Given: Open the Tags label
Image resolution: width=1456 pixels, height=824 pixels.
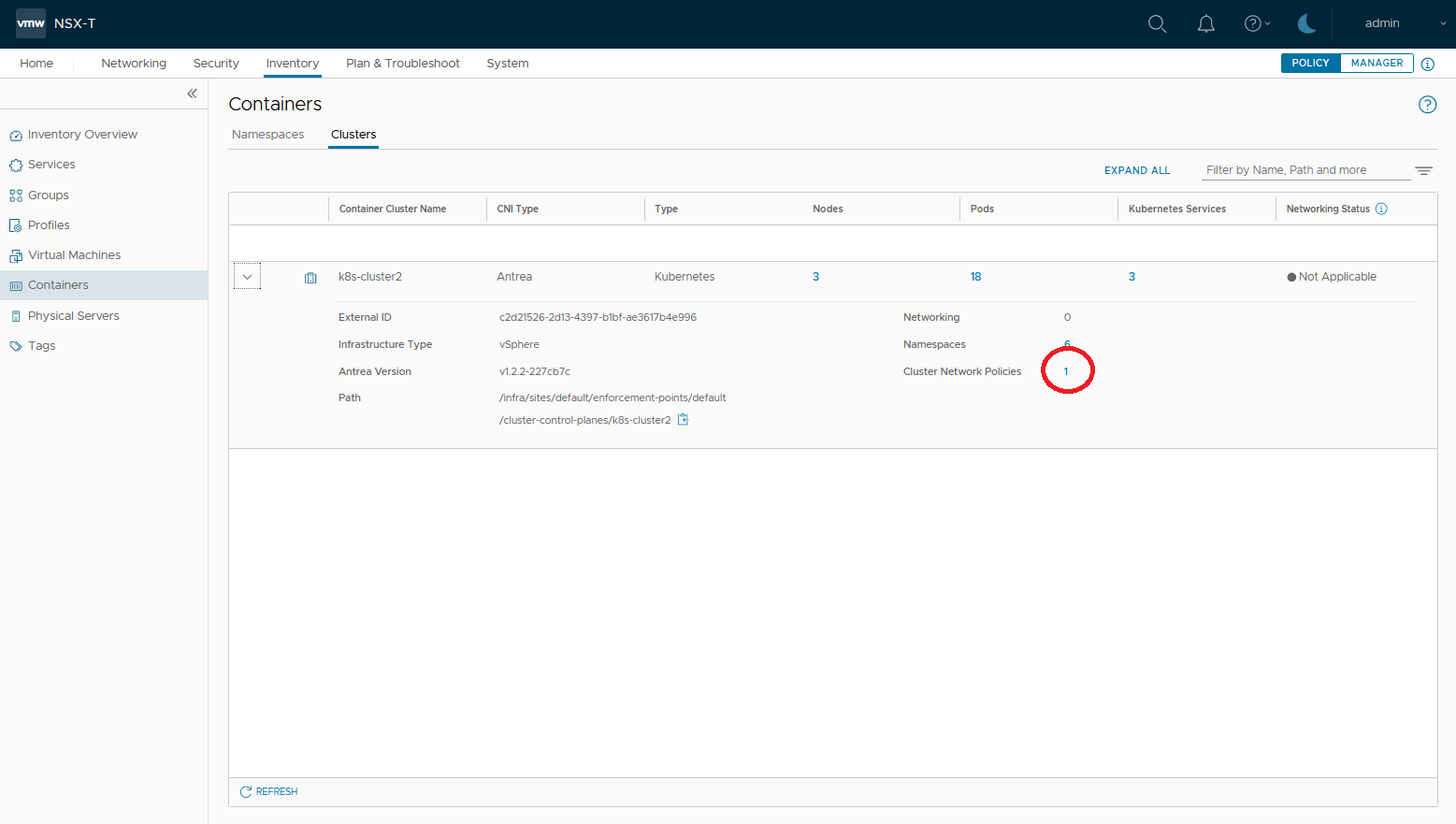Looking at the screenshot, I should click(x=42, y=346).
